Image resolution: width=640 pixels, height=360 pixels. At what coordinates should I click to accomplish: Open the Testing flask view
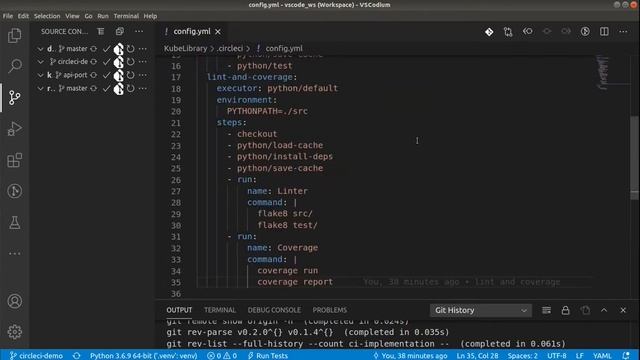click(x=15, y=222)
